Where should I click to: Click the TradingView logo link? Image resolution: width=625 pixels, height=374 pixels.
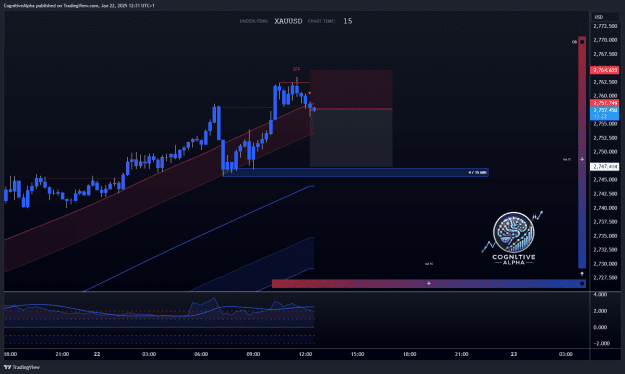pyautogui.click(x=22, y=367)
